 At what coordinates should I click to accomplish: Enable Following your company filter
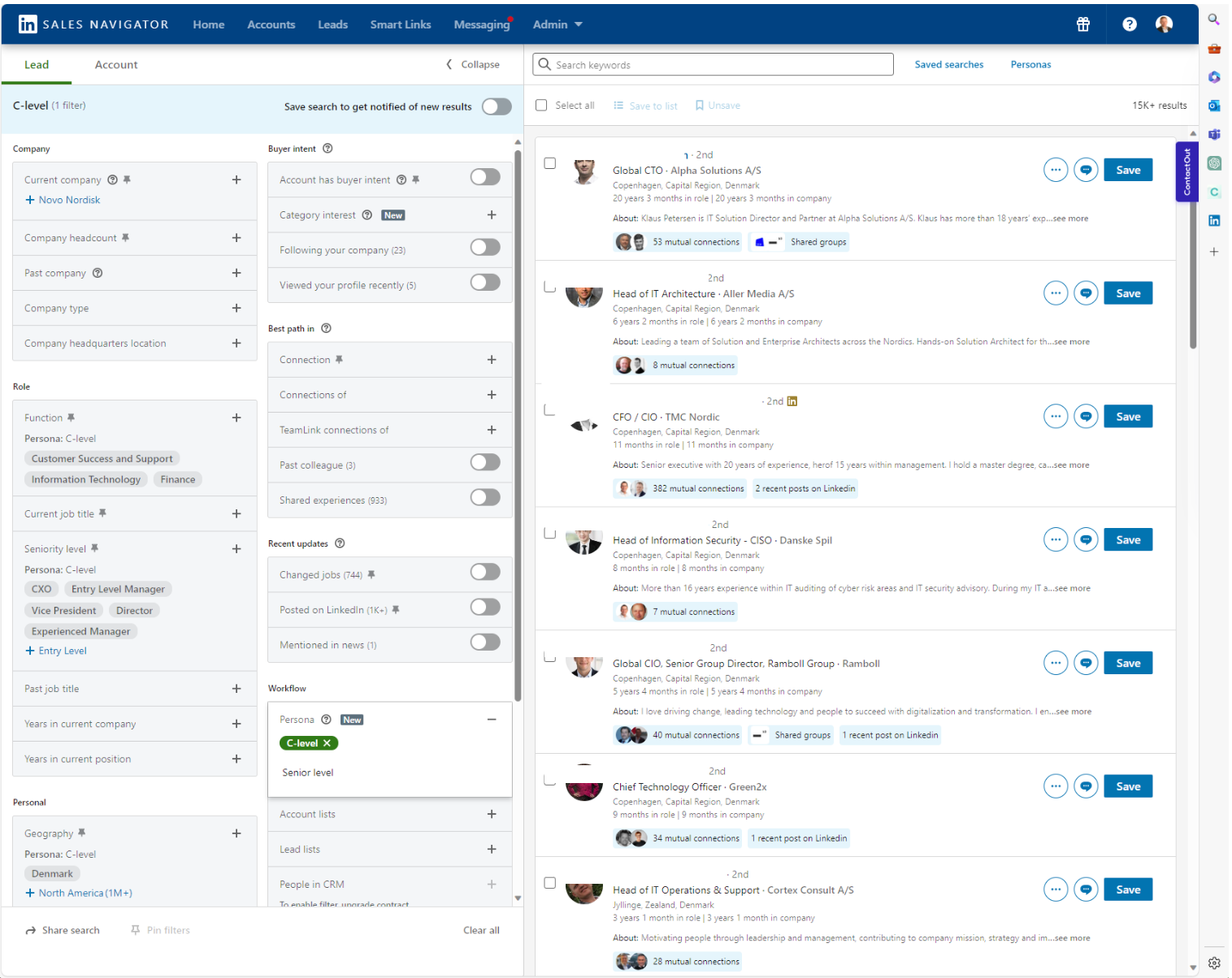pos(485,247)
